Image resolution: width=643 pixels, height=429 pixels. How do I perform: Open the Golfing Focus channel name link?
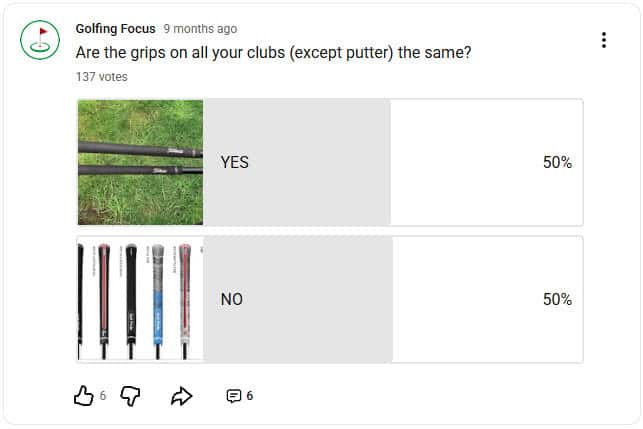[x=115, y=28]
